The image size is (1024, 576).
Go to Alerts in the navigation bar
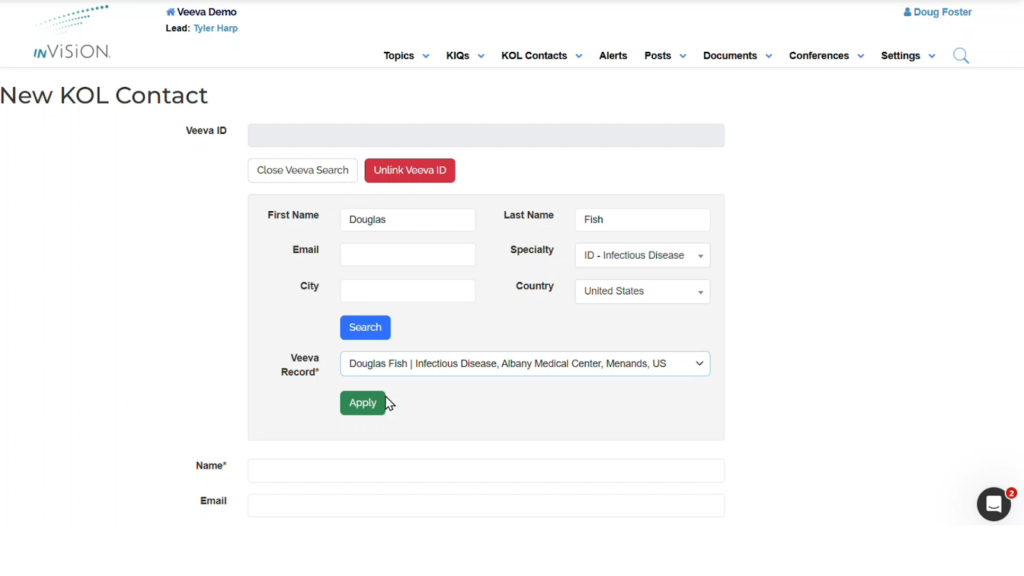click(x=613, y=56)
